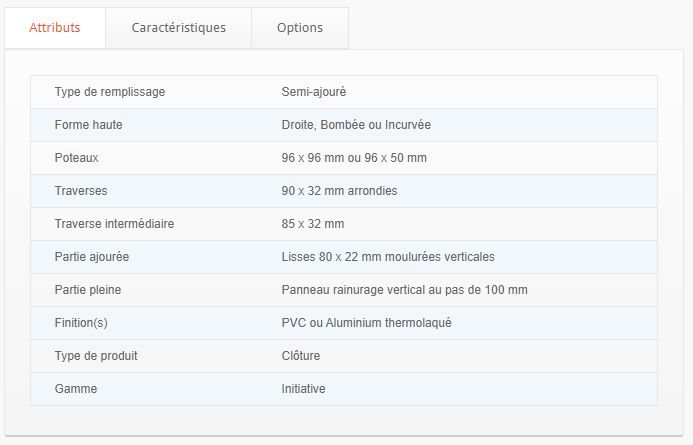This screenshot has width=693, height=445.
Task: Click the '90 x 32 mm arrondies' value
Action: coord(339,190)
